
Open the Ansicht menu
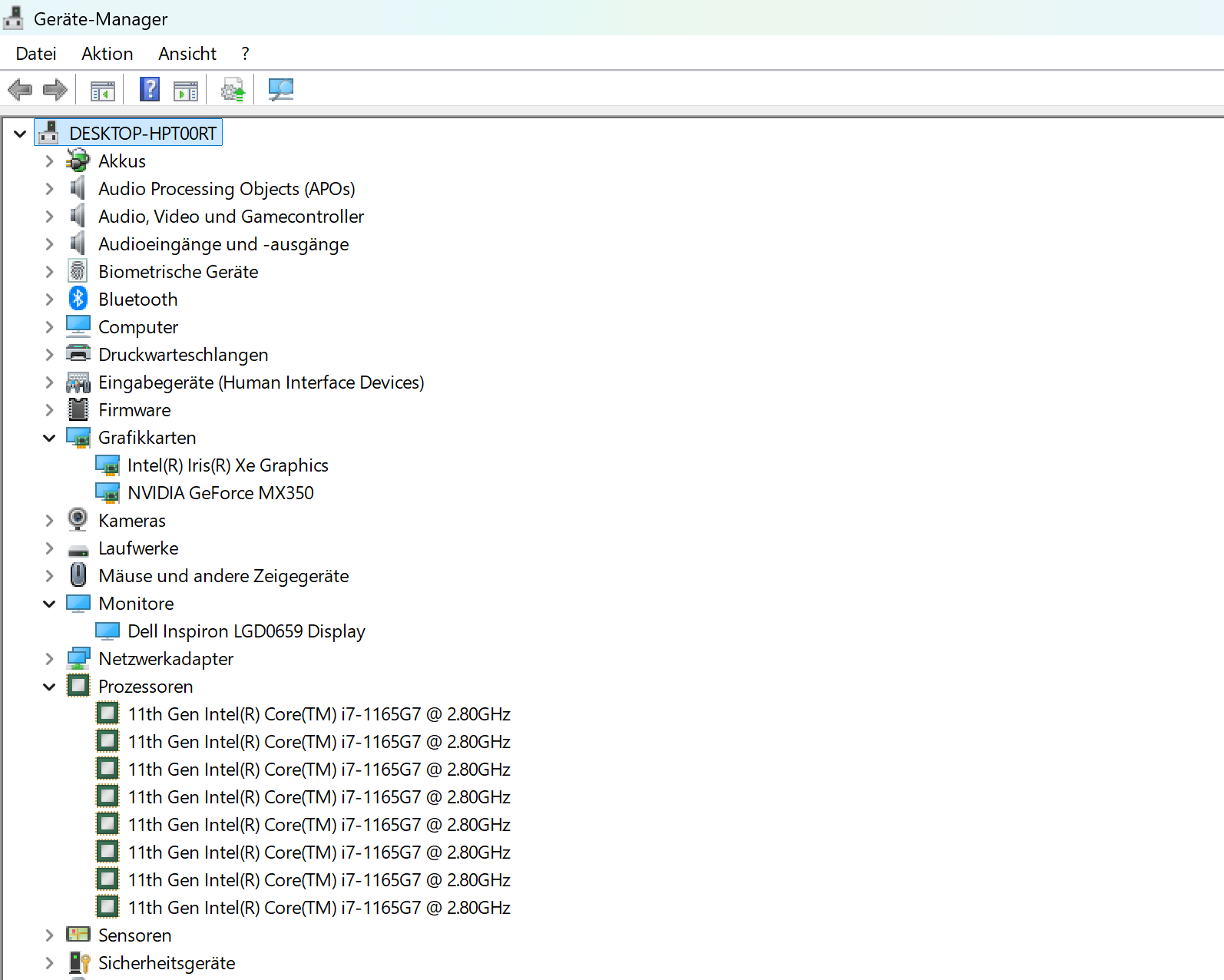click(187, 54)
